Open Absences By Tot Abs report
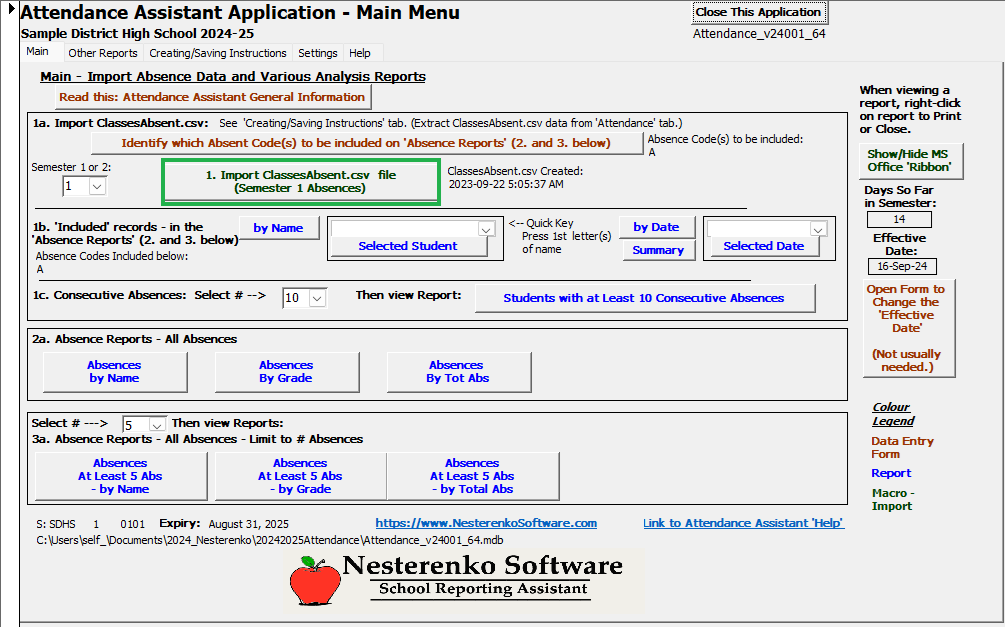The height and width of the screenshot is (627, 1005). coord(458,371)
